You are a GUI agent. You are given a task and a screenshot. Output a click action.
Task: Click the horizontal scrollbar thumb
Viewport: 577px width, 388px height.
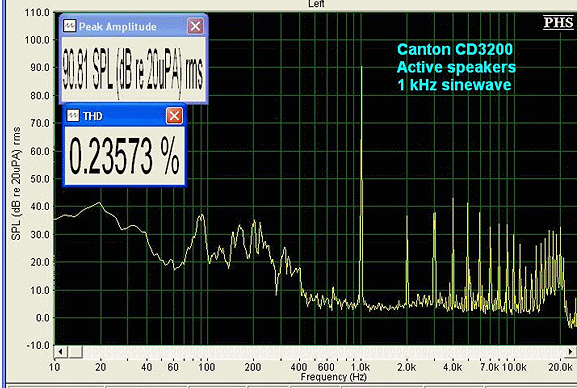pos(75,352)
